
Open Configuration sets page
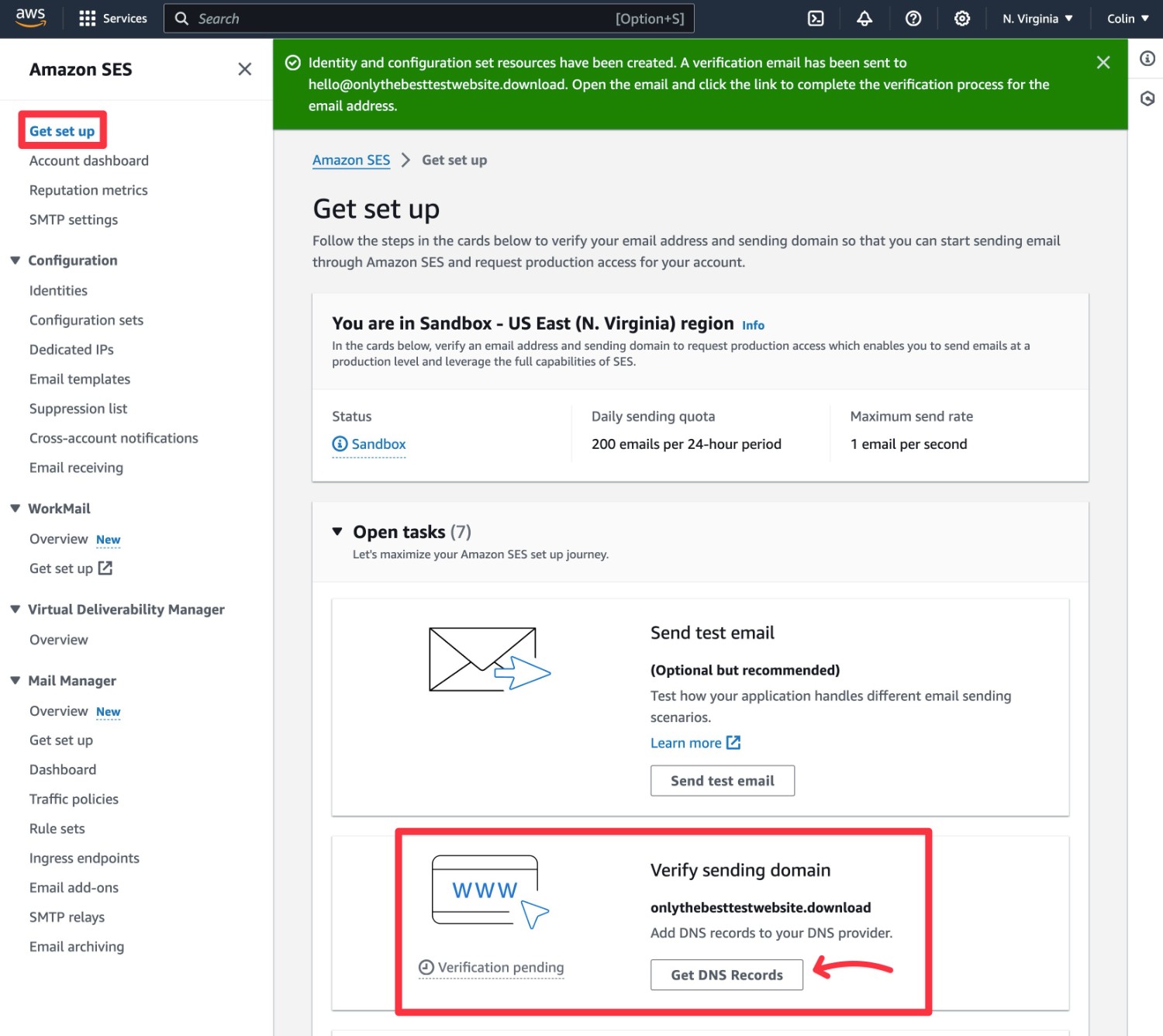pos(86,319)
